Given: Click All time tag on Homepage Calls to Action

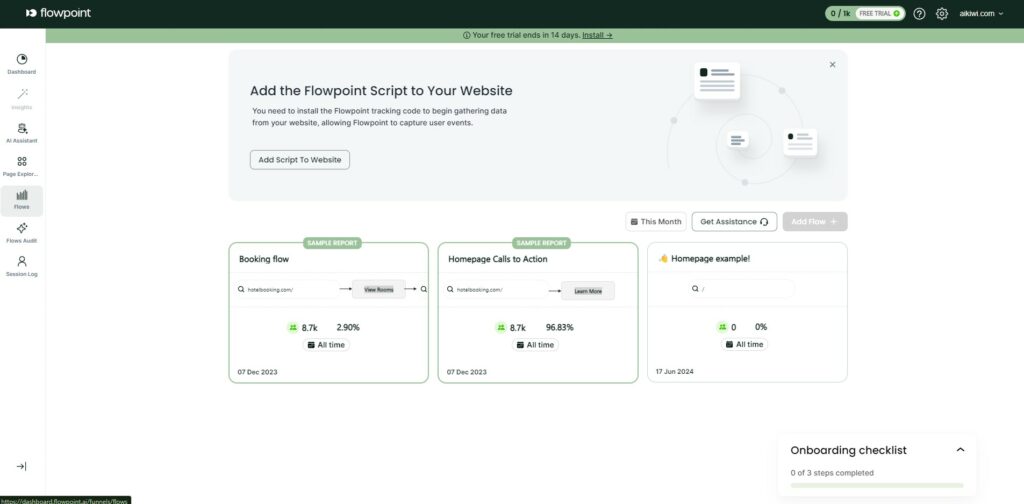Looking at the screenshot, I should 536,345.
